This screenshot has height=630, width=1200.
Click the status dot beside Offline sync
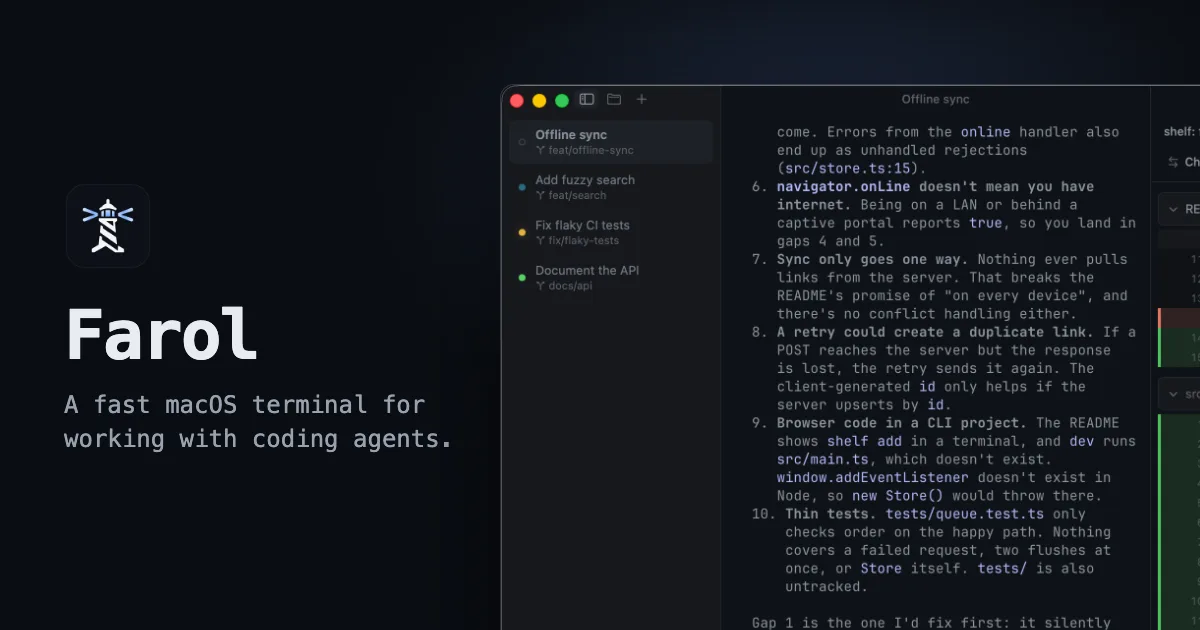522,142
